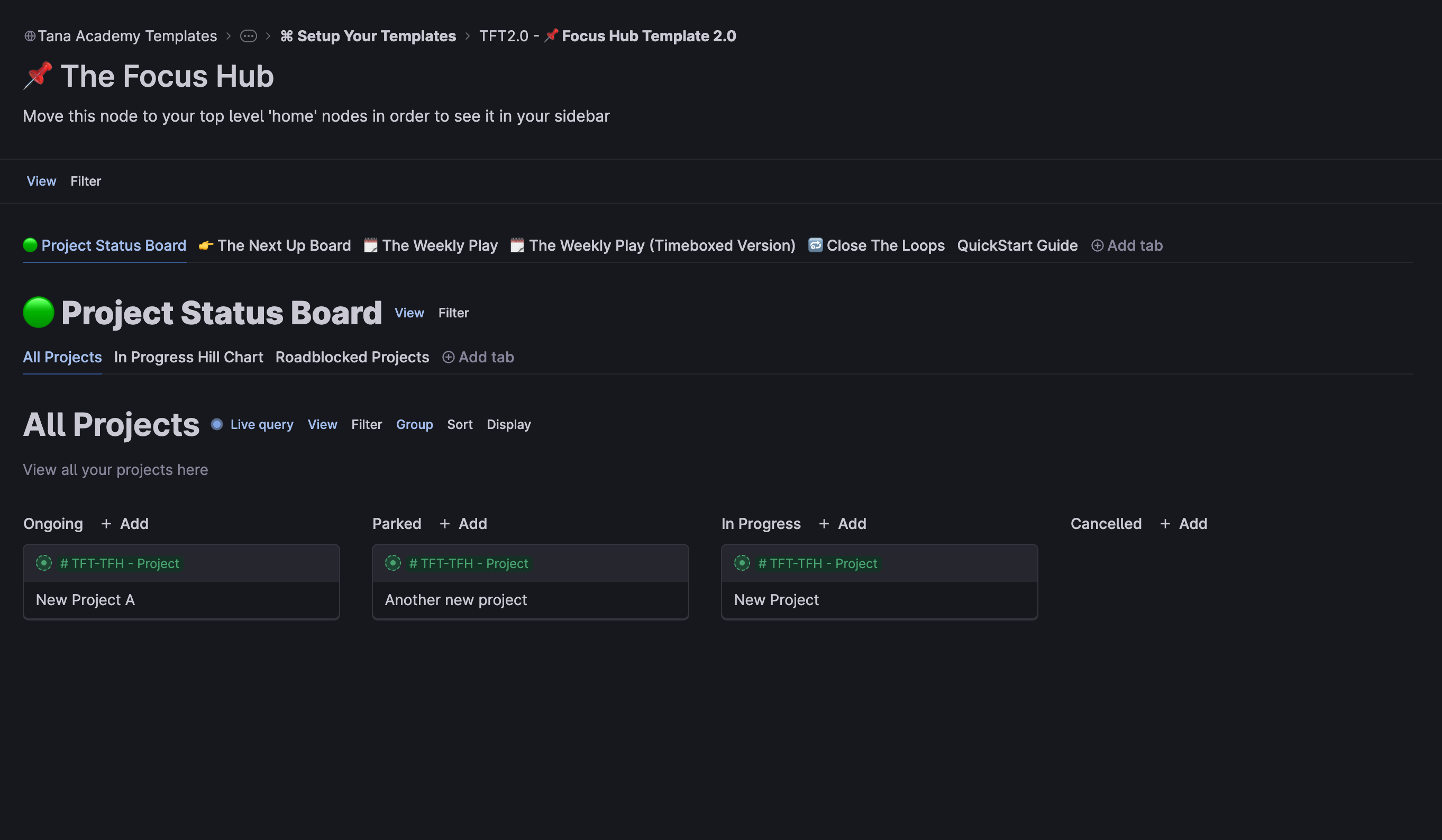The width and height of the screenshot is (1442, 840).
Task: Open the Display options menu
Action: click(x=509, y=425)
